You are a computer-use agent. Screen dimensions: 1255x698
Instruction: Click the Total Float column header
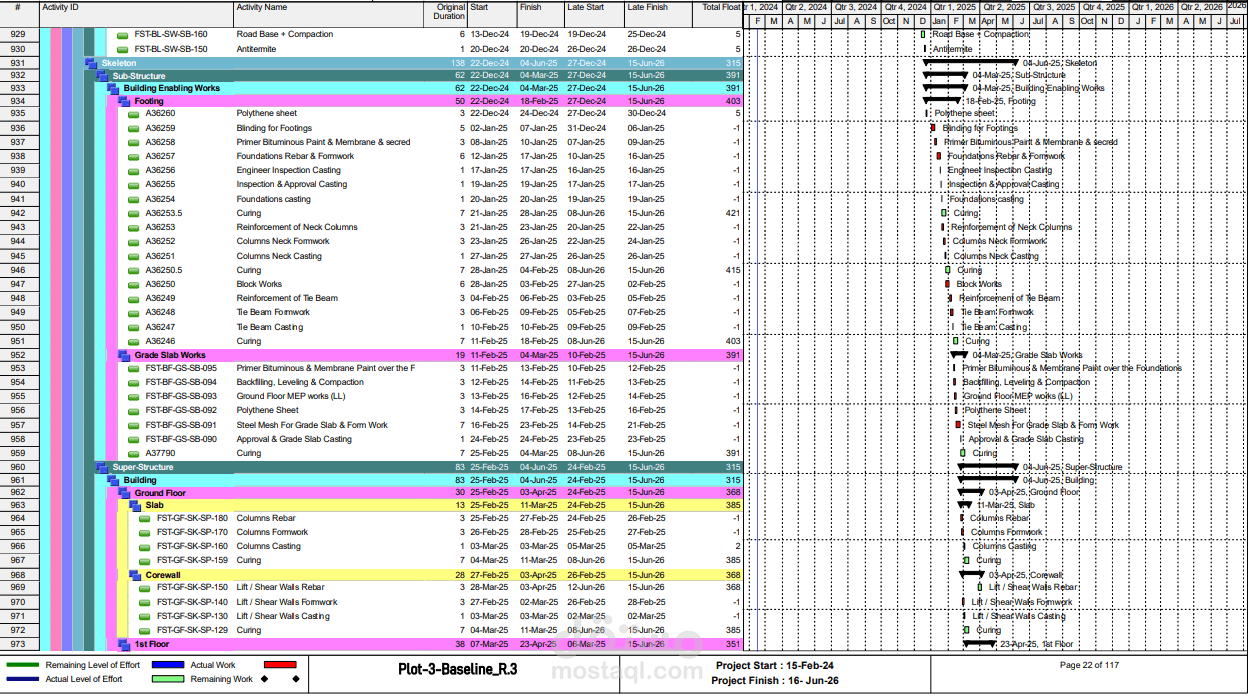tap(716, 14)
